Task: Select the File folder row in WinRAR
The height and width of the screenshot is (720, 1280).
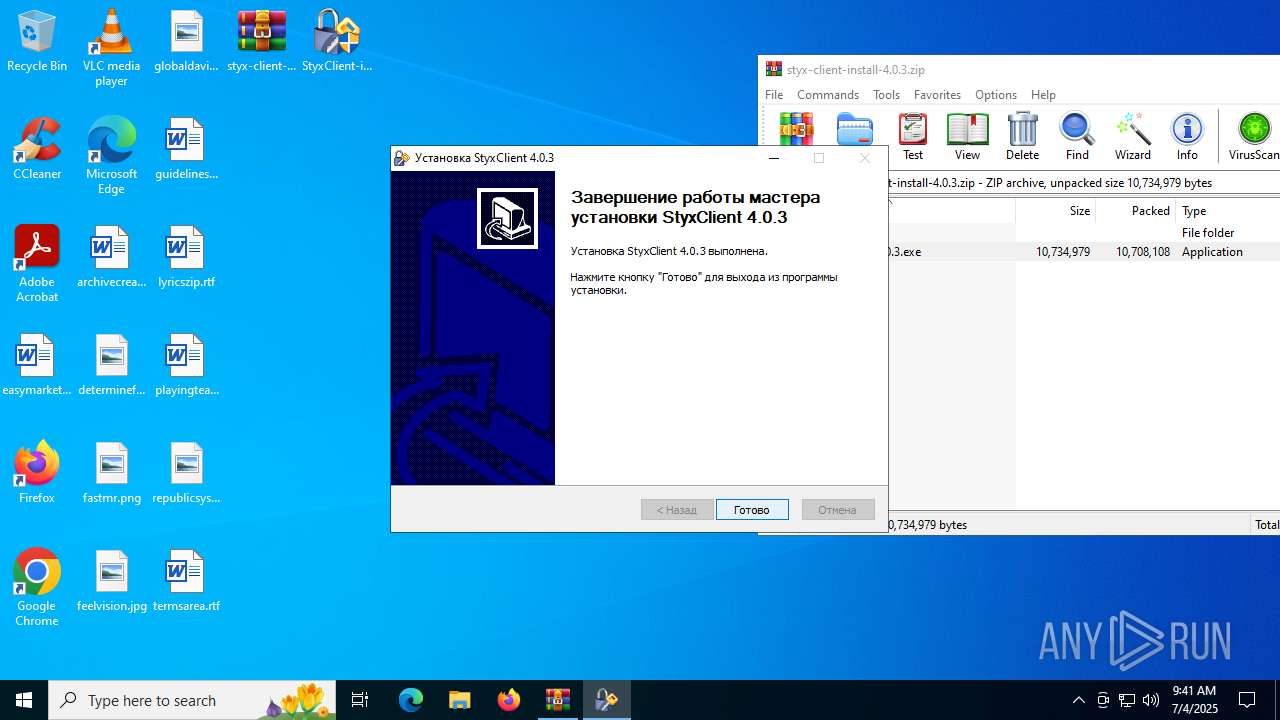Action: 1084,233
